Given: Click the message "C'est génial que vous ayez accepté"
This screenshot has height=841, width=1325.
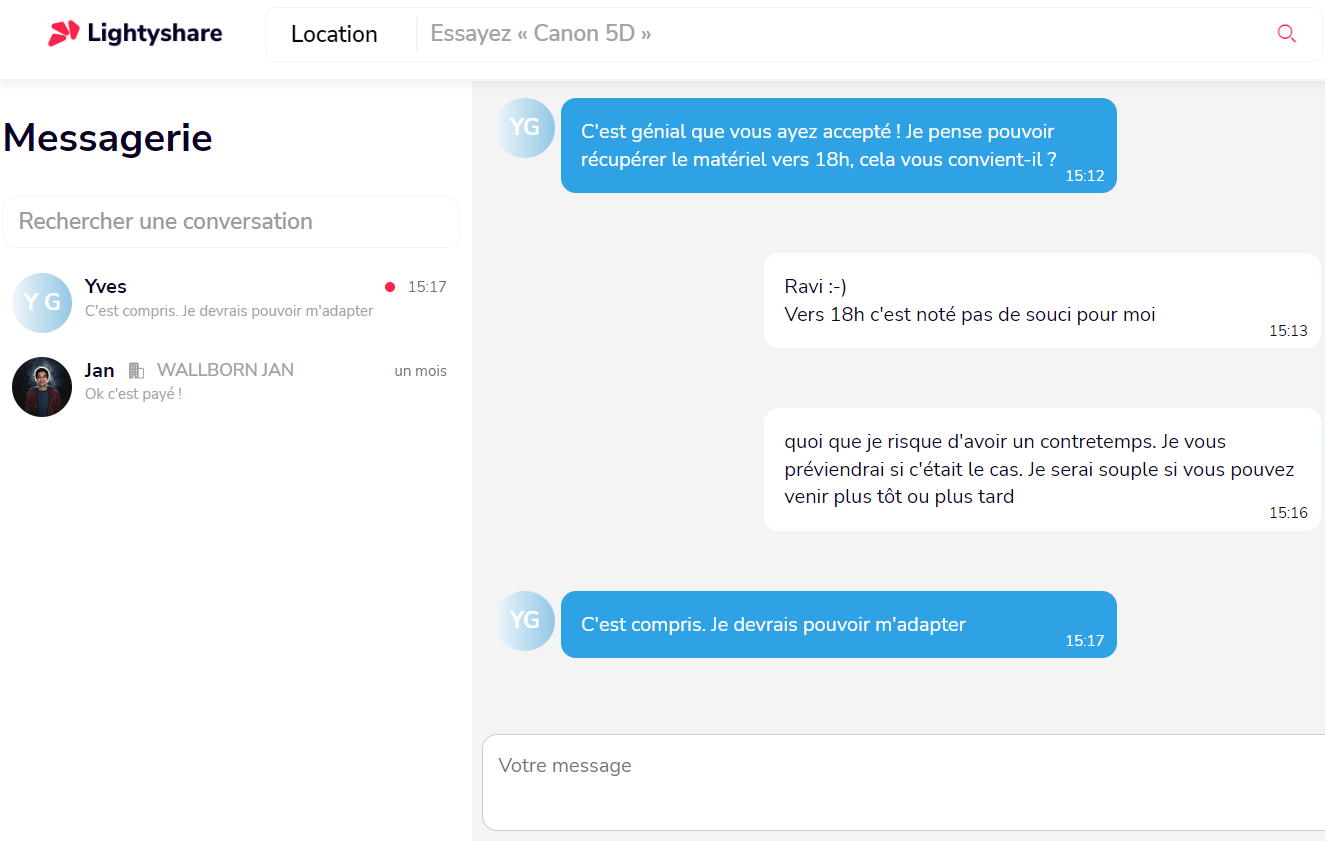Looking at the screenshot, I should [x=838, y=145].
